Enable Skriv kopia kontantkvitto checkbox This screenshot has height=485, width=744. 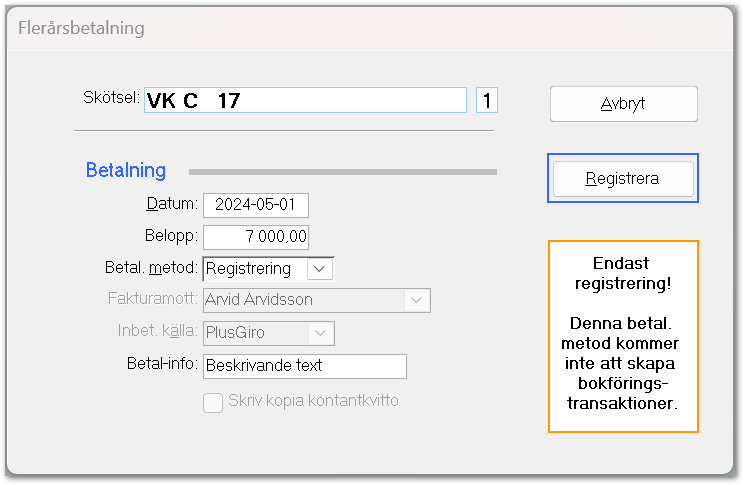point(213,403)
